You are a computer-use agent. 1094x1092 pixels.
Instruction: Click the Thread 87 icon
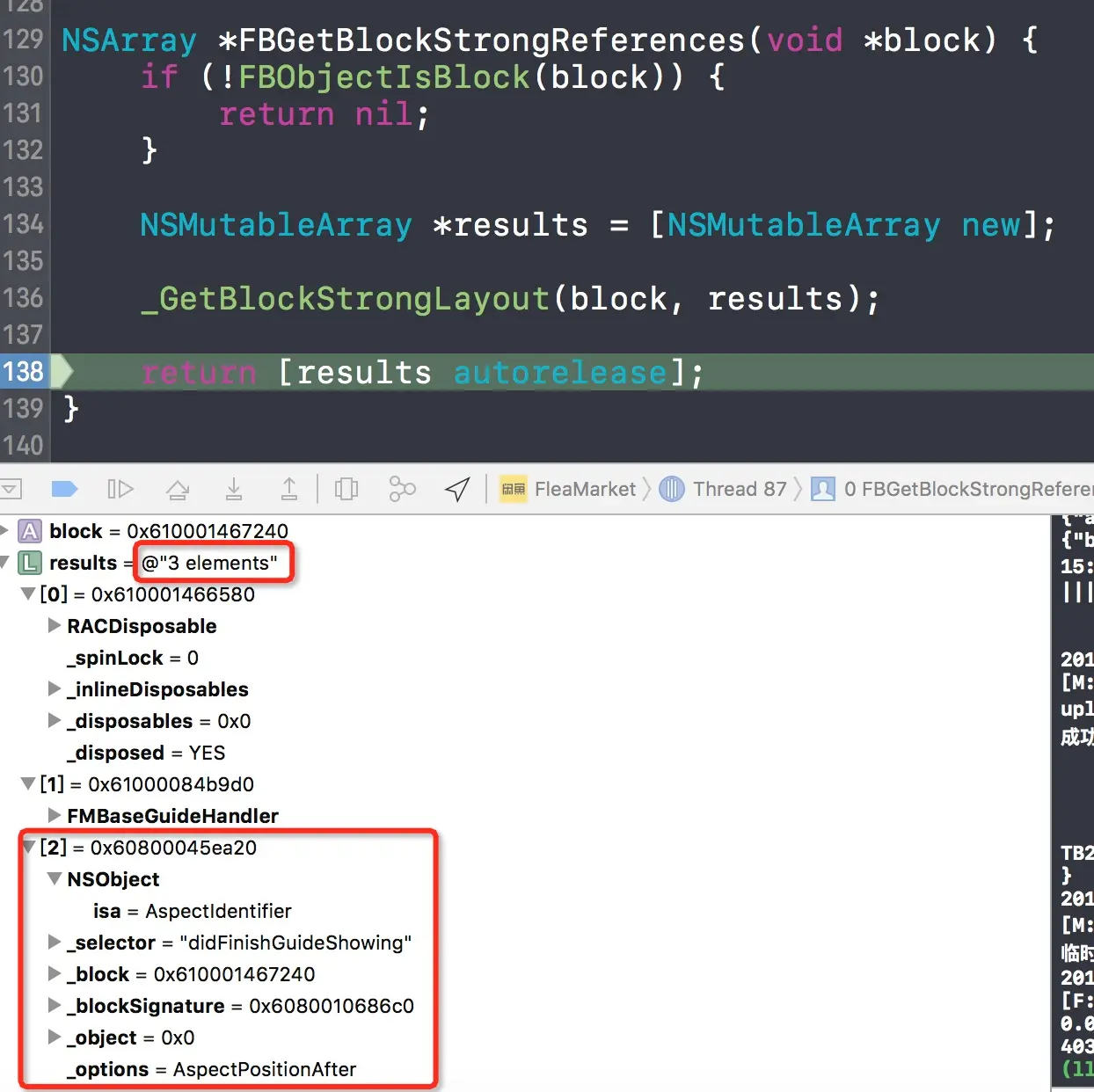click(x=671, y=489)
